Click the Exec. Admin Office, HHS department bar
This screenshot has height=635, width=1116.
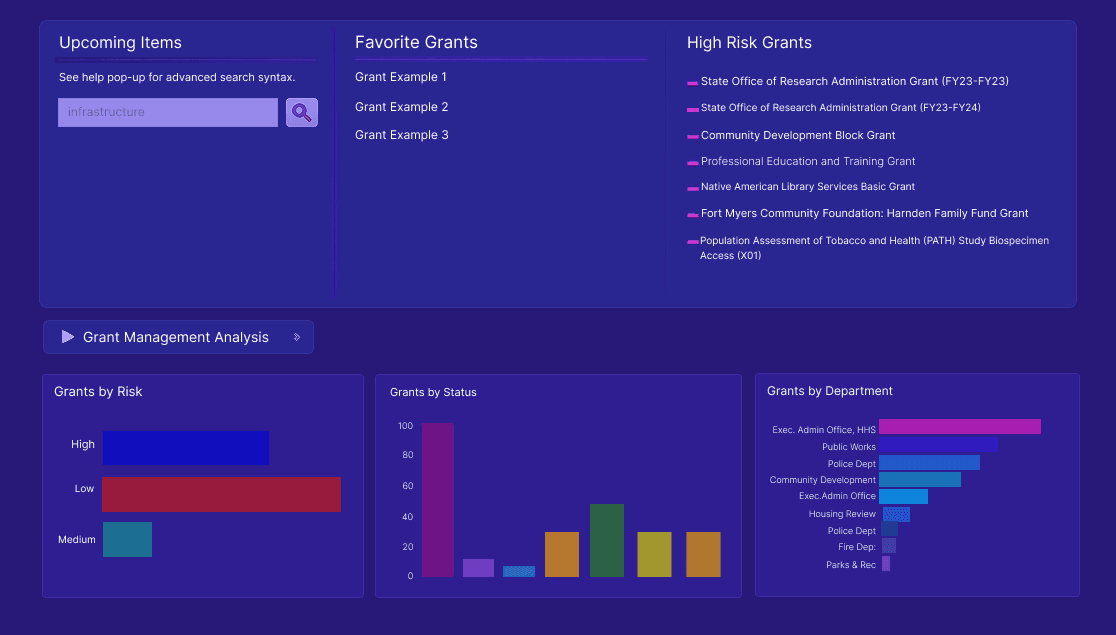coord(958,426)
